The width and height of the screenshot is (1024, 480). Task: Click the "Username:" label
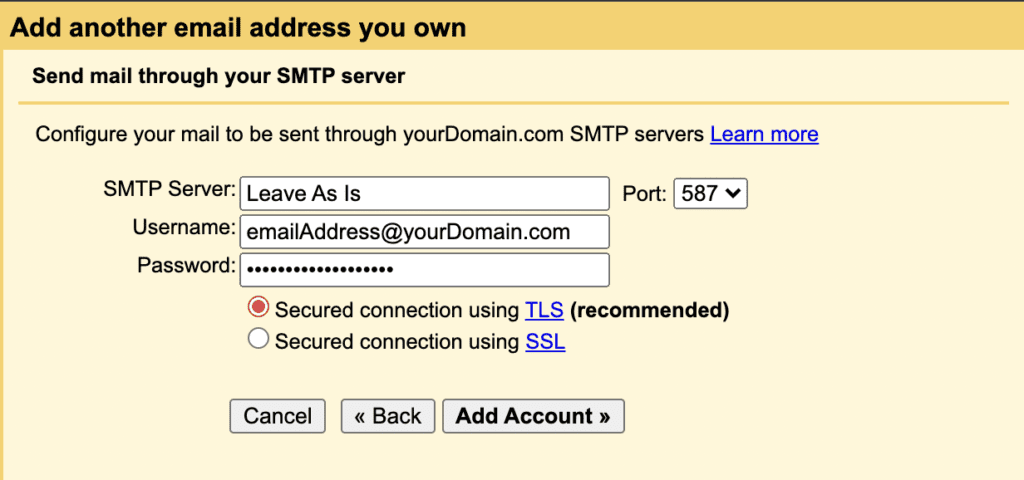click(x=183, y=228)
